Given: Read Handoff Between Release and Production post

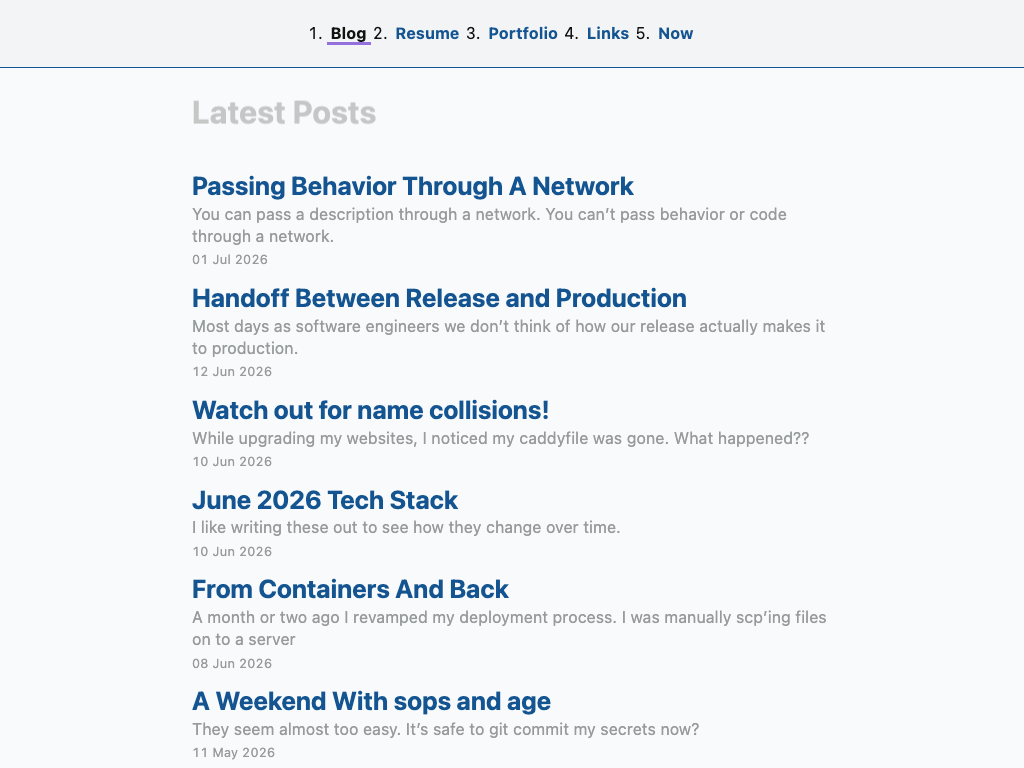Looking at the screenshot, I should [440, 298].
